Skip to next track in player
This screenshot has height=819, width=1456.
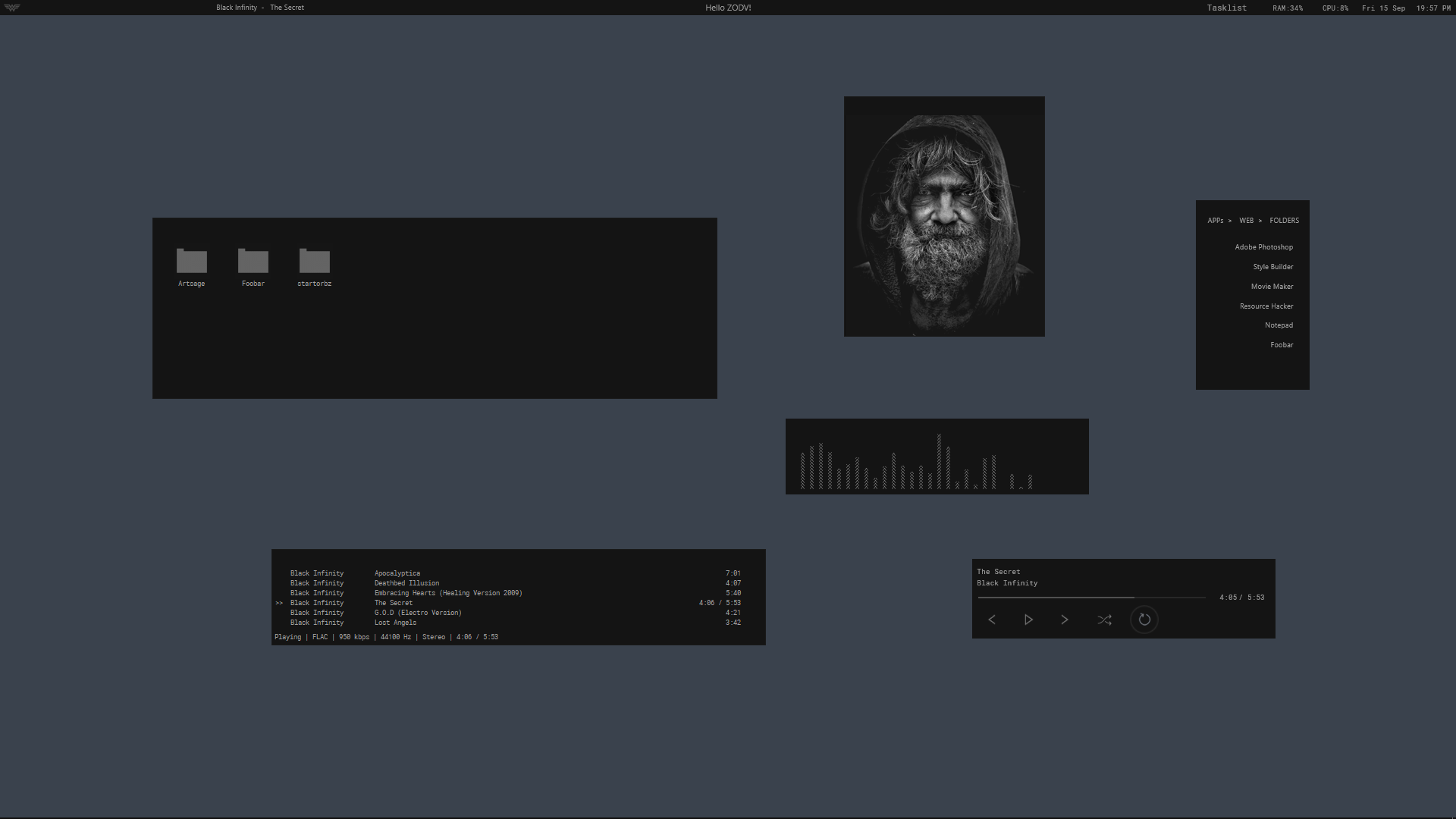[1065, 620]
